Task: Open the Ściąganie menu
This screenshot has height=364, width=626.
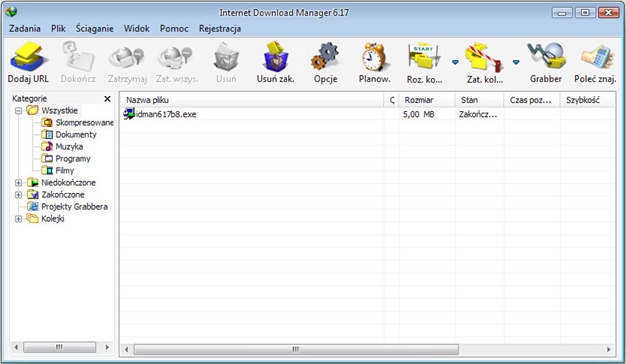Action: (x=95, y=29)
